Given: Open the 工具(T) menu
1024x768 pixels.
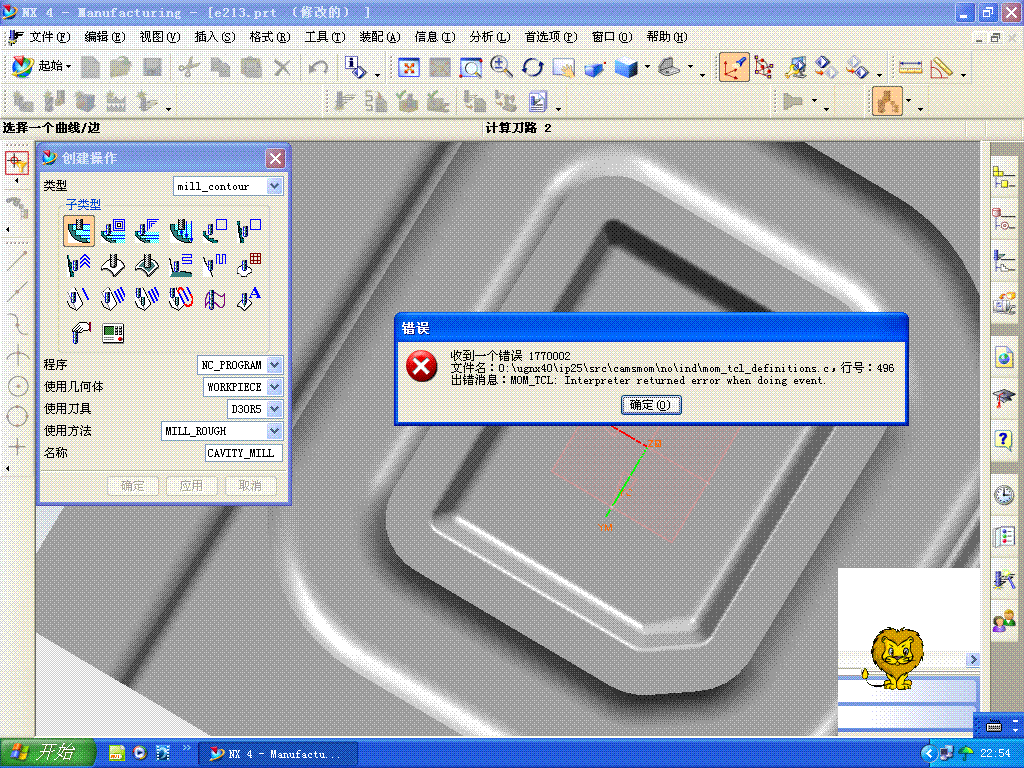Looking at the screenshot, I should [325, 37].
